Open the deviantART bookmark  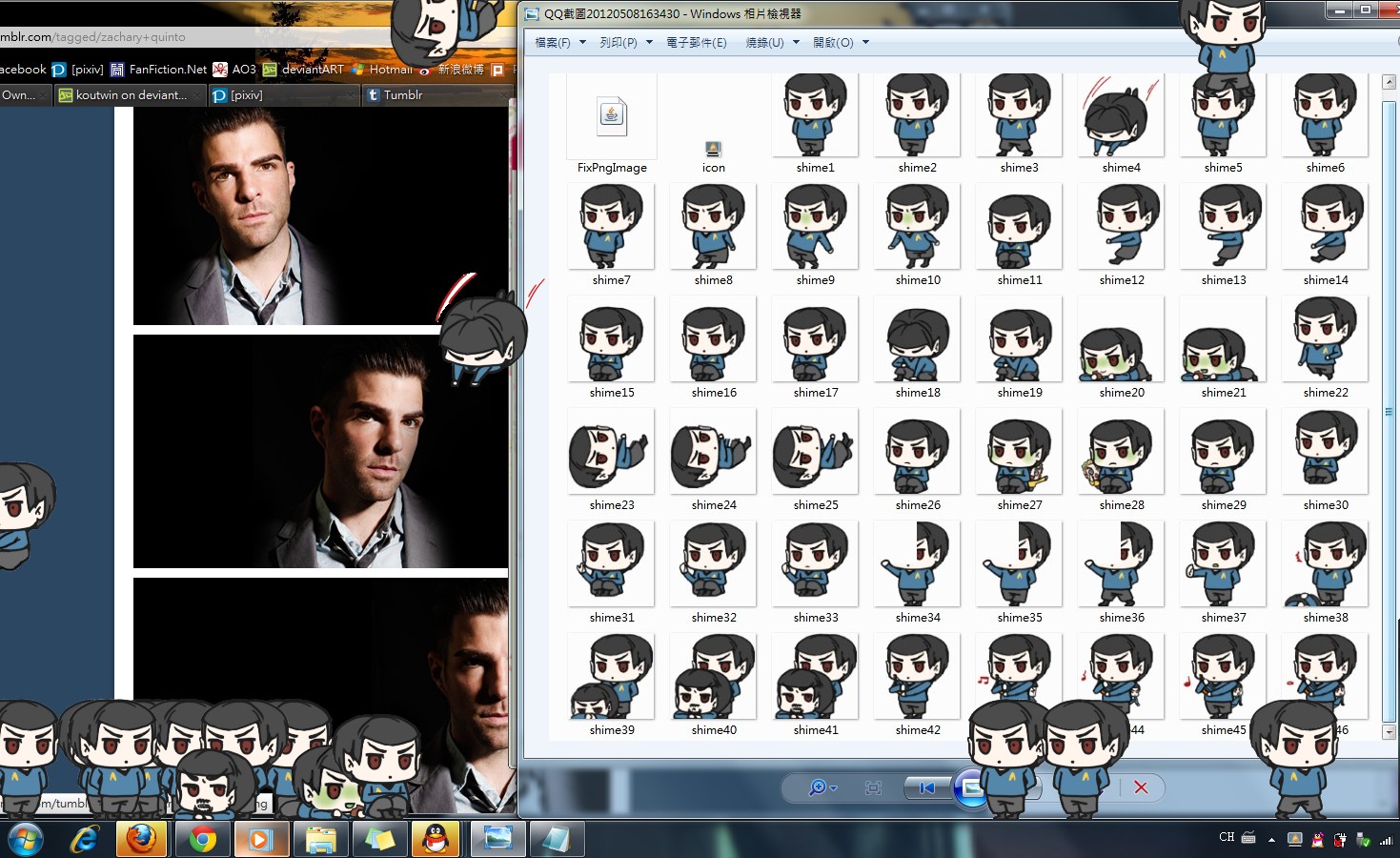tap(303, 70)
